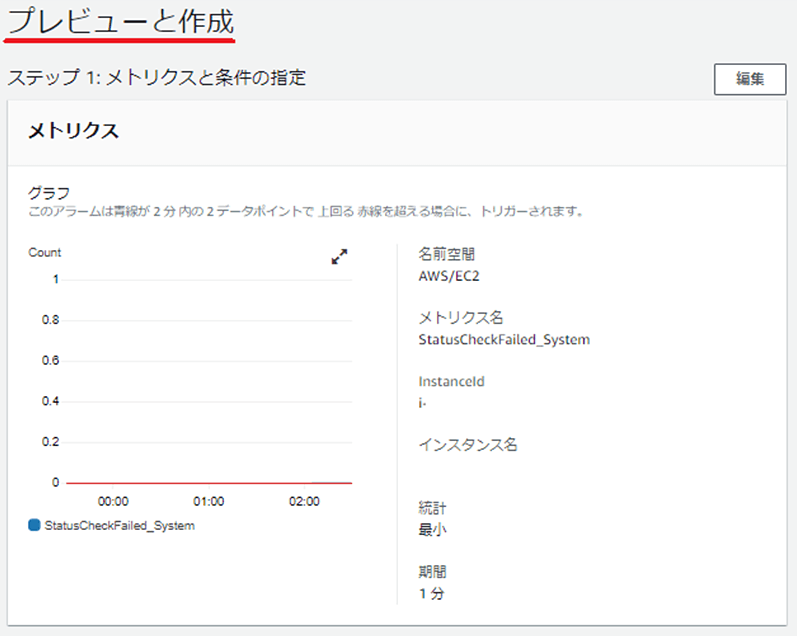Select the プレビューと作成 page heading
Viewport: 797px width, 636px height.
(x=120, y=22)
